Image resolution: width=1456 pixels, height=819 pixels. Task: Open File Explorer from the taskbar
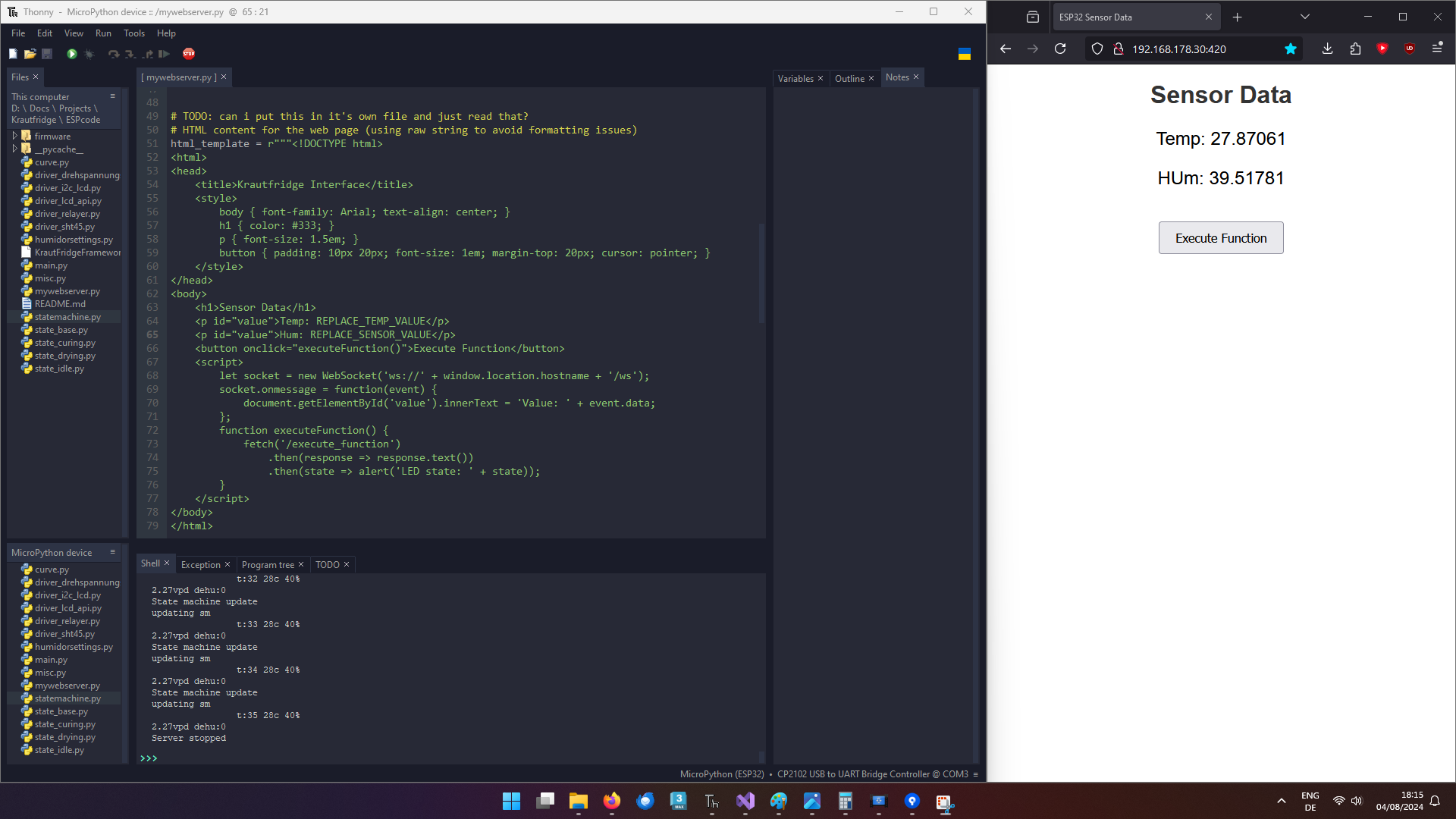[x=579, y=802]
